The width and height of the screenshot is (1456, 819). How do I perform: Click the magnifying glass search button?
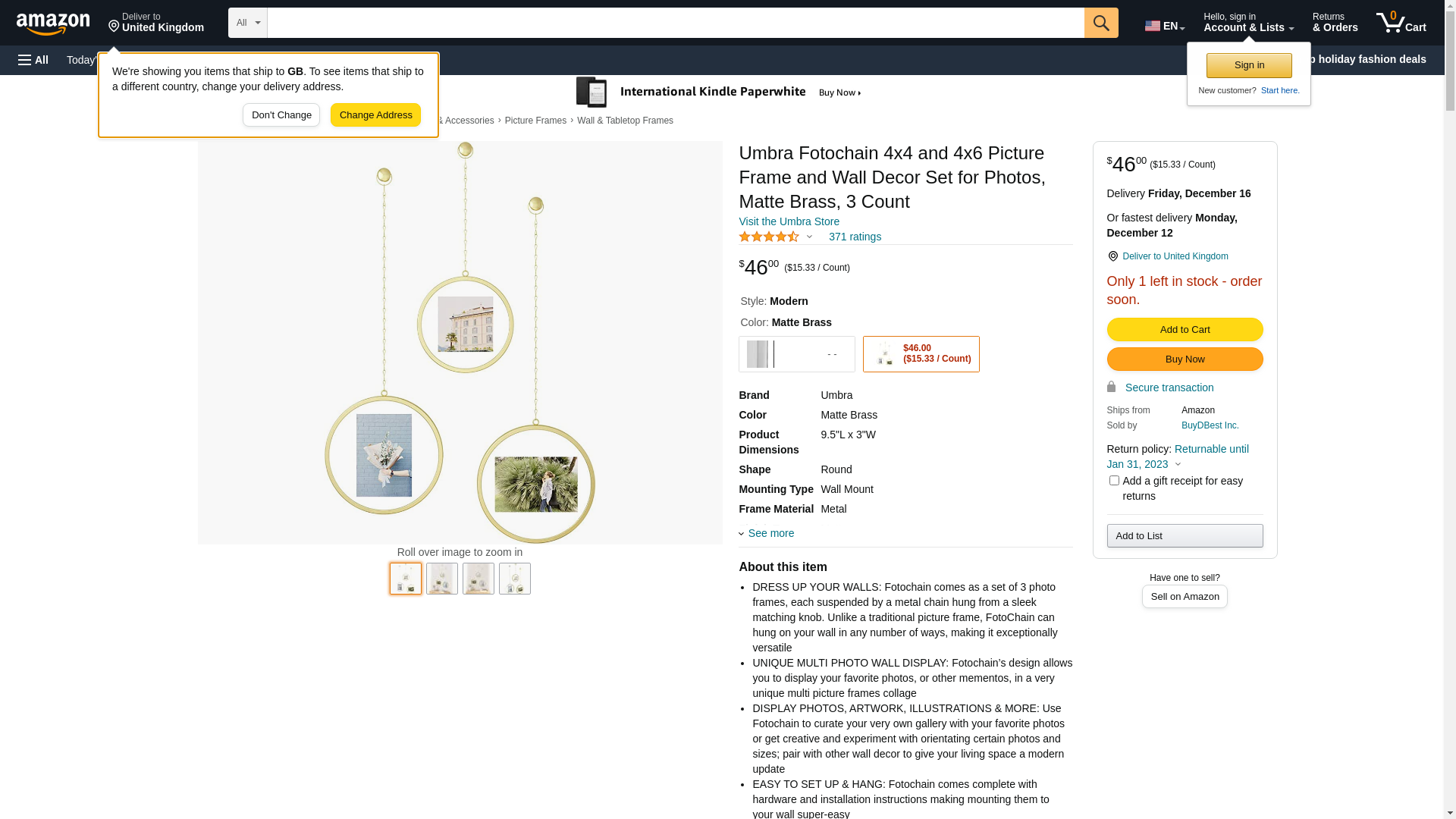point(1101,23)
